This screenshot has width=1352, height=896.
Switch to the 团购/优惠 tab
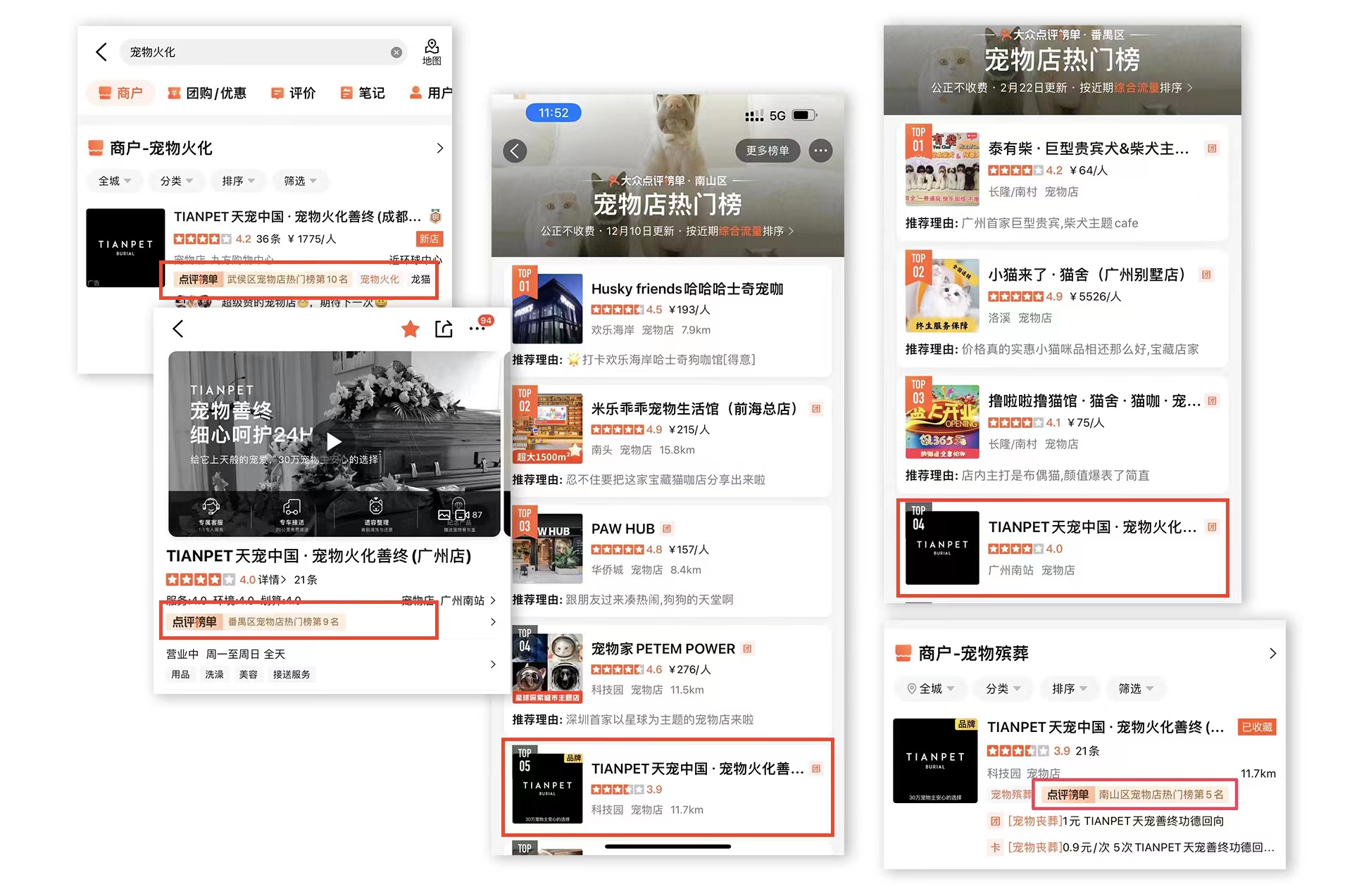point(207,93)
